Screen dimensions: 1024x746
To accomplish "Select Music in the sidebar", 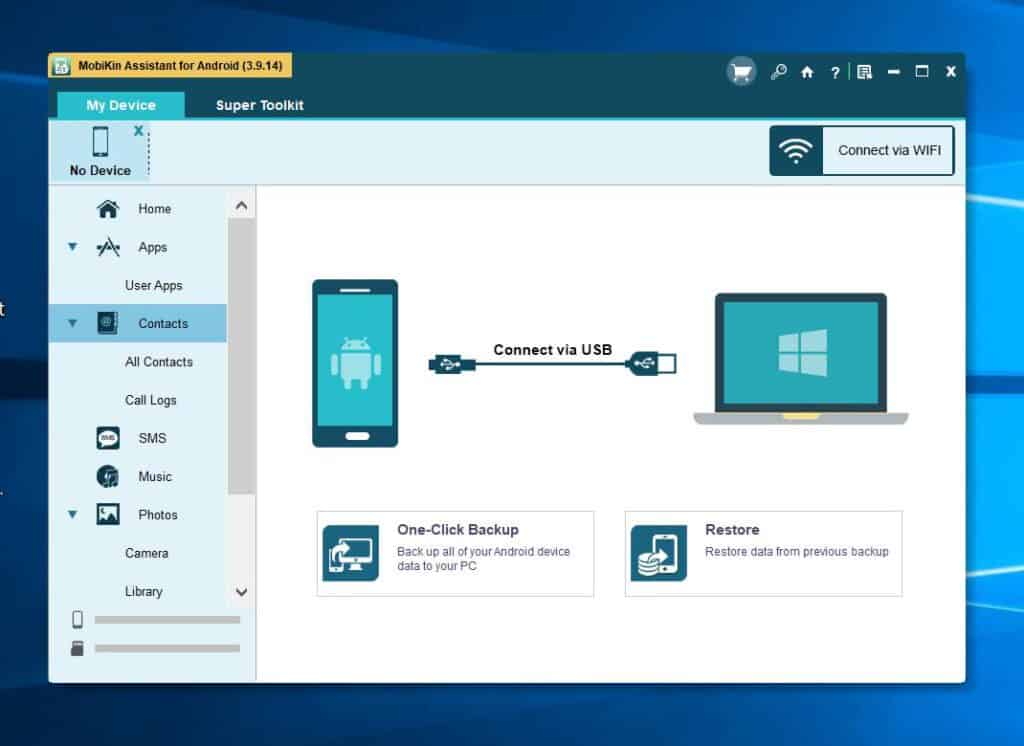I will [x=155, y=477].
